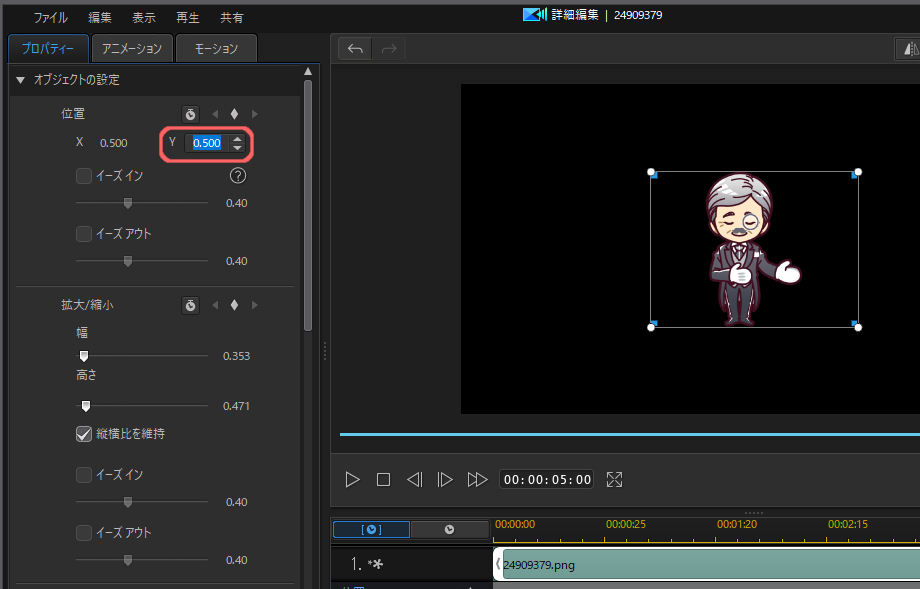Open ease-in help question mark icon
Screen dimensions: 920x589
click(x=238, y=176)
